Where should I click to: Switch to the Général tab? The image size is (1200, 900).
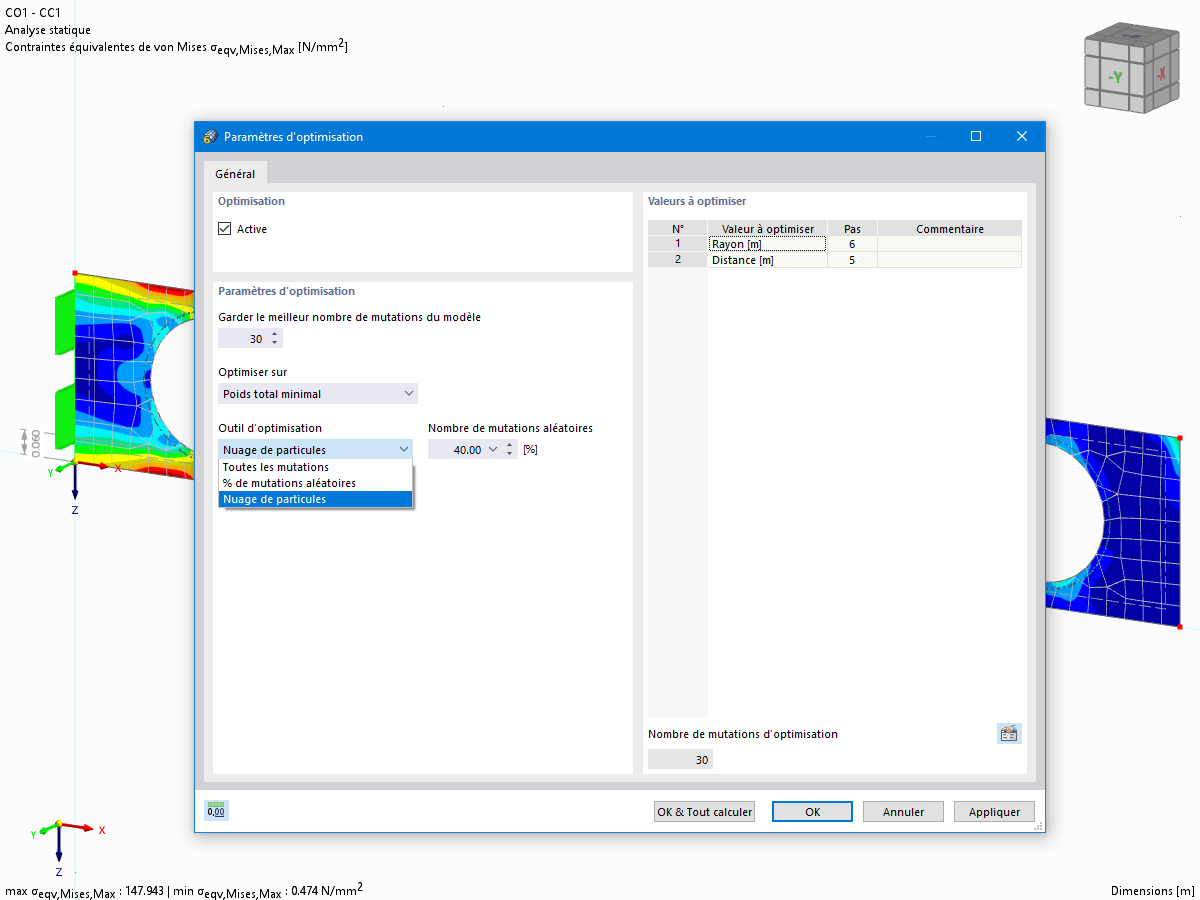tap(235, 174)
